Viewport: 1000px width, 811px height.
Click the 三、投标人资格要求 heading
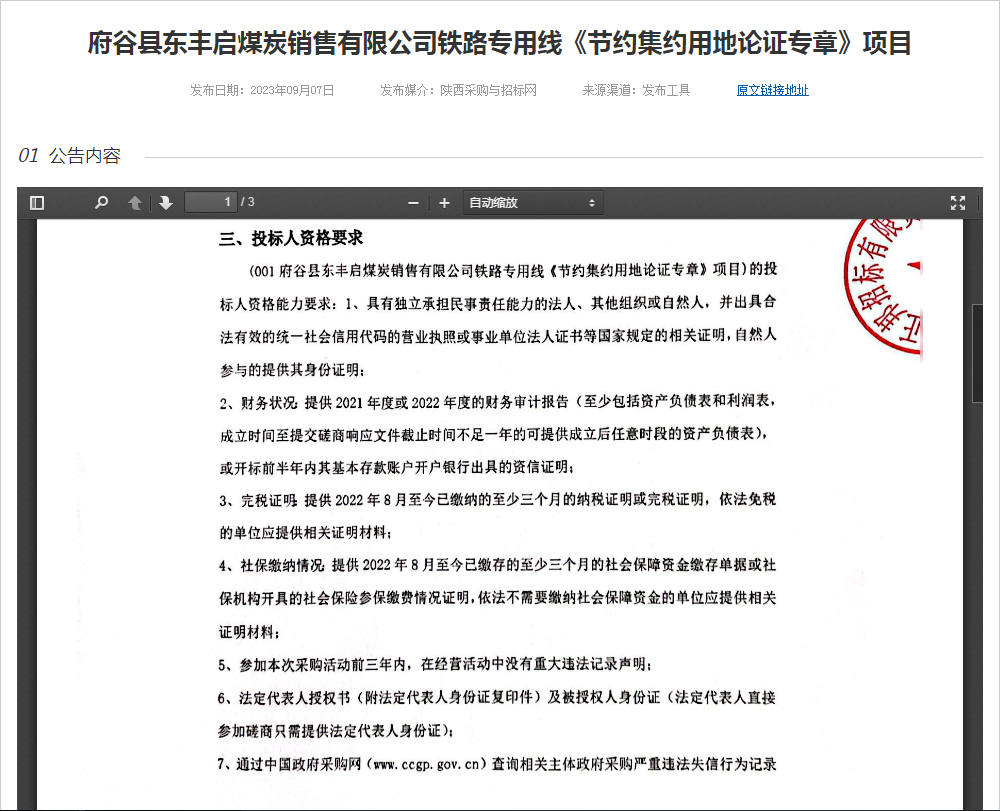tap(291, 238)
